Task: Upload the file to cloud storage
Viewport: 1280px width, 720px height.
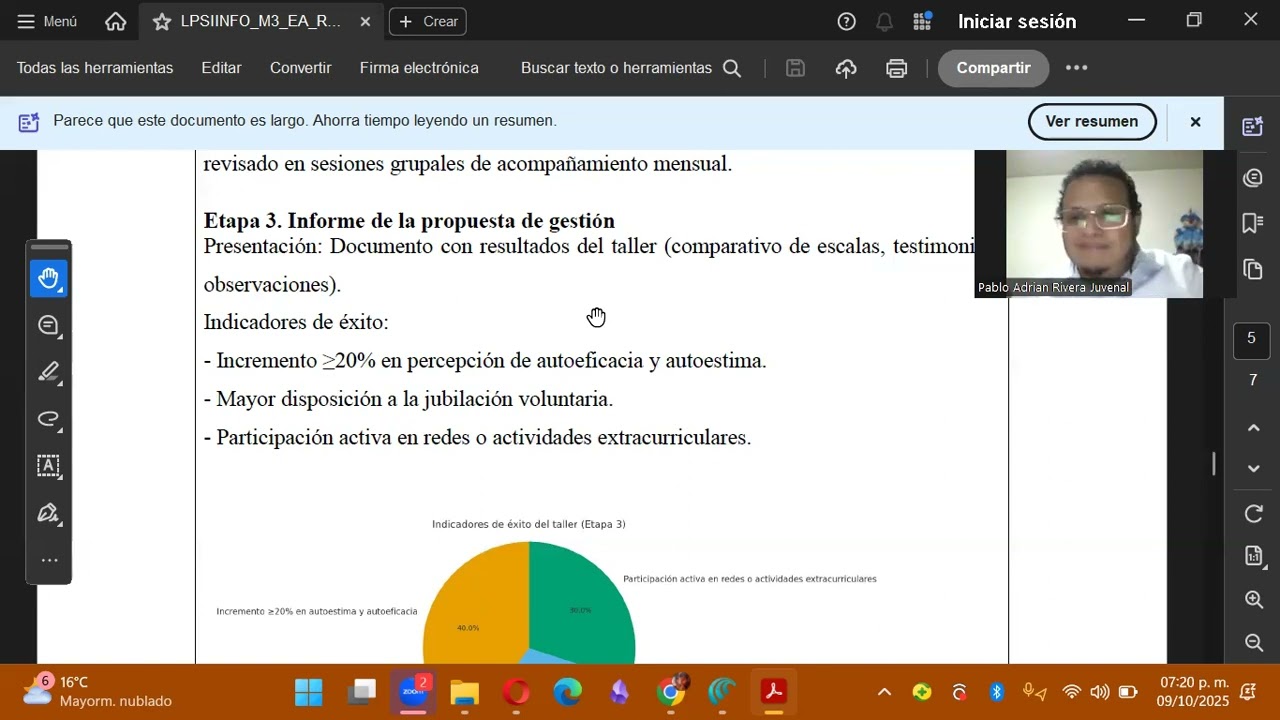Action: pos(846,68)
